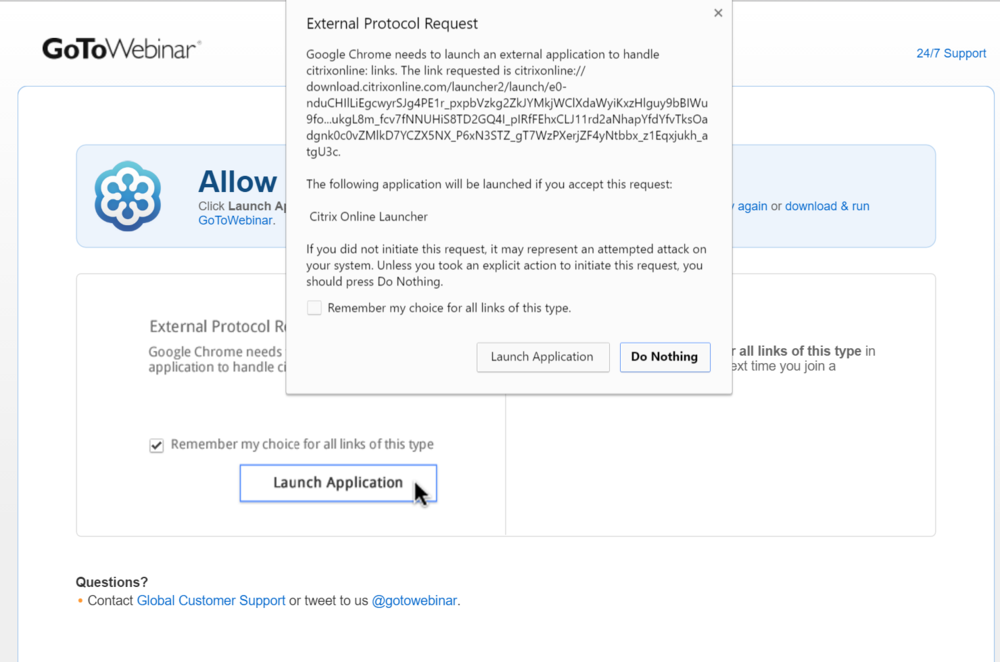The width and height of the screenshot is (1000, 662).
Task: Click the orange bullet beside Contact
Action: [80, 601]
